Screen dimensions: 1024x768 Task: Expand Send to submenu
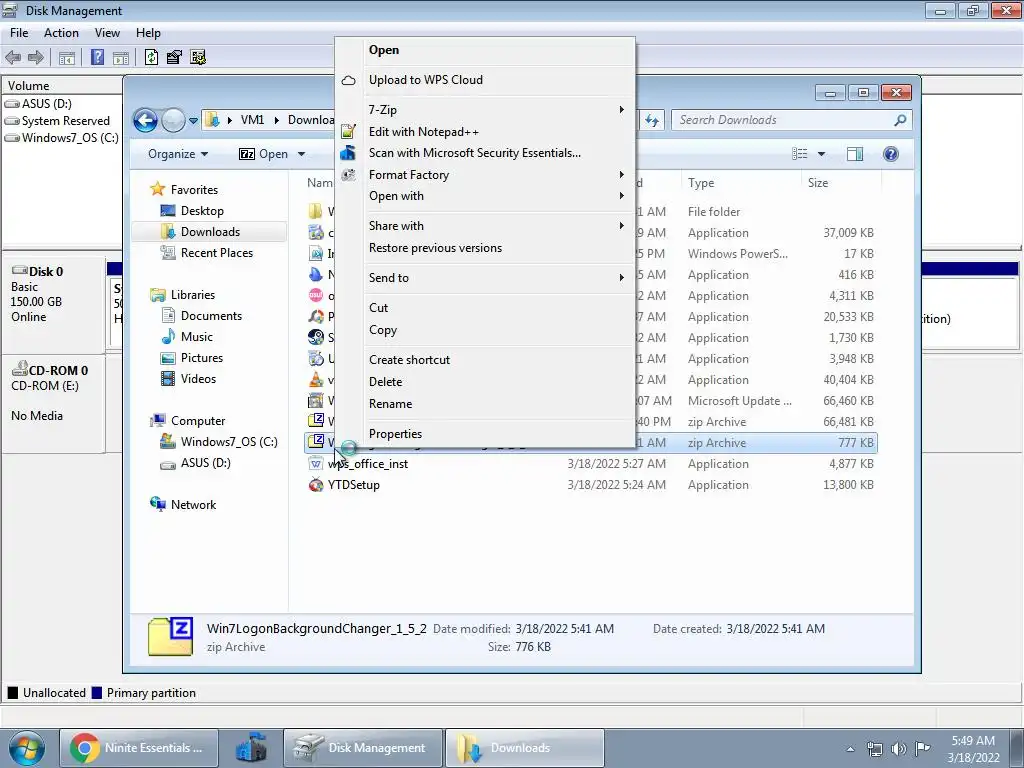pos(498,278)
